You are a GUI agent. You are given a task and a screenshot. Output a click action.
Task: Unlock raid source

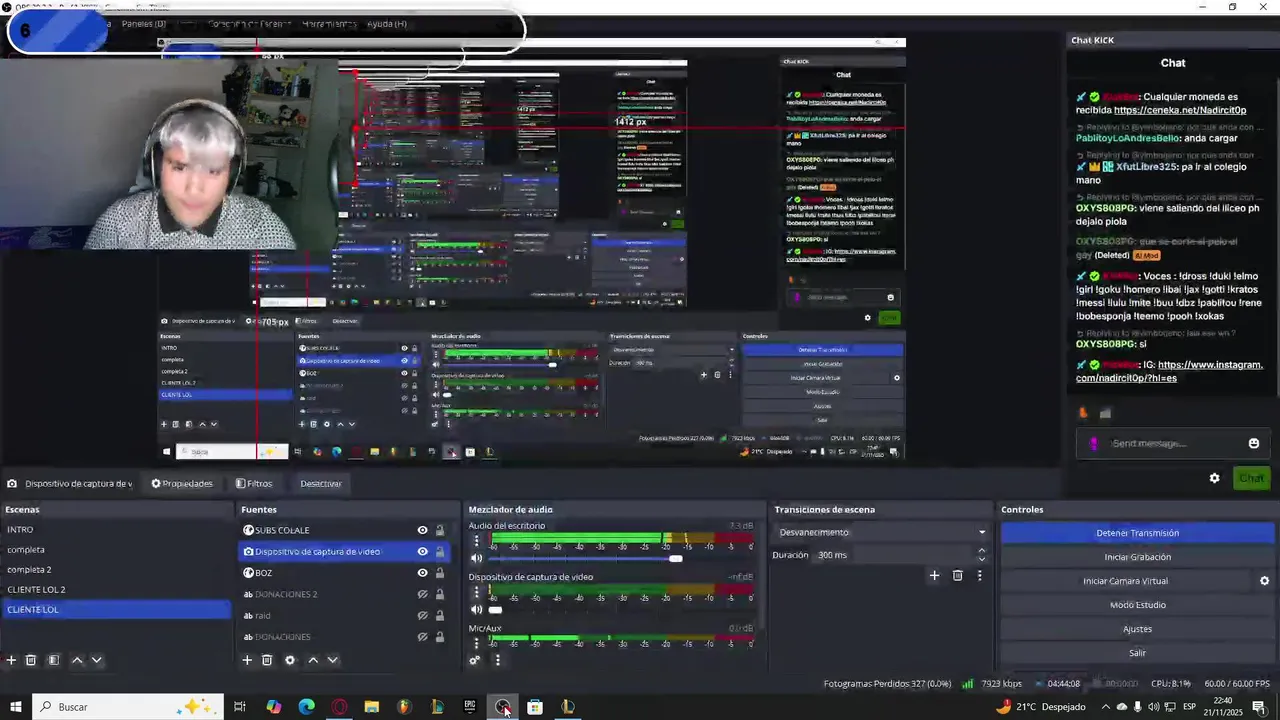coord(440,616)
